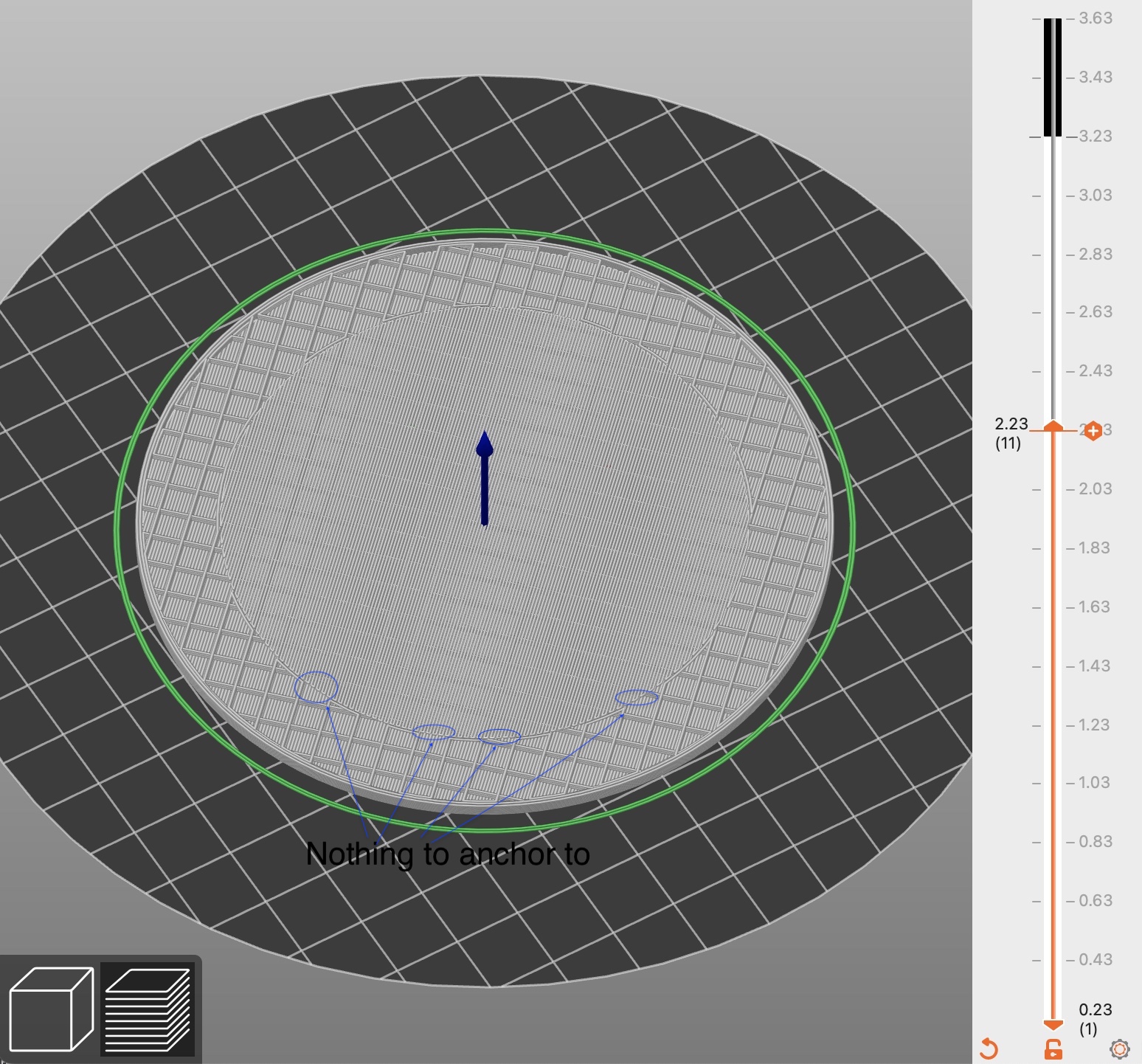Click the 0.43 ruler value
This screenshot has width=1142, height=1064.
(x=1096, y=960)
